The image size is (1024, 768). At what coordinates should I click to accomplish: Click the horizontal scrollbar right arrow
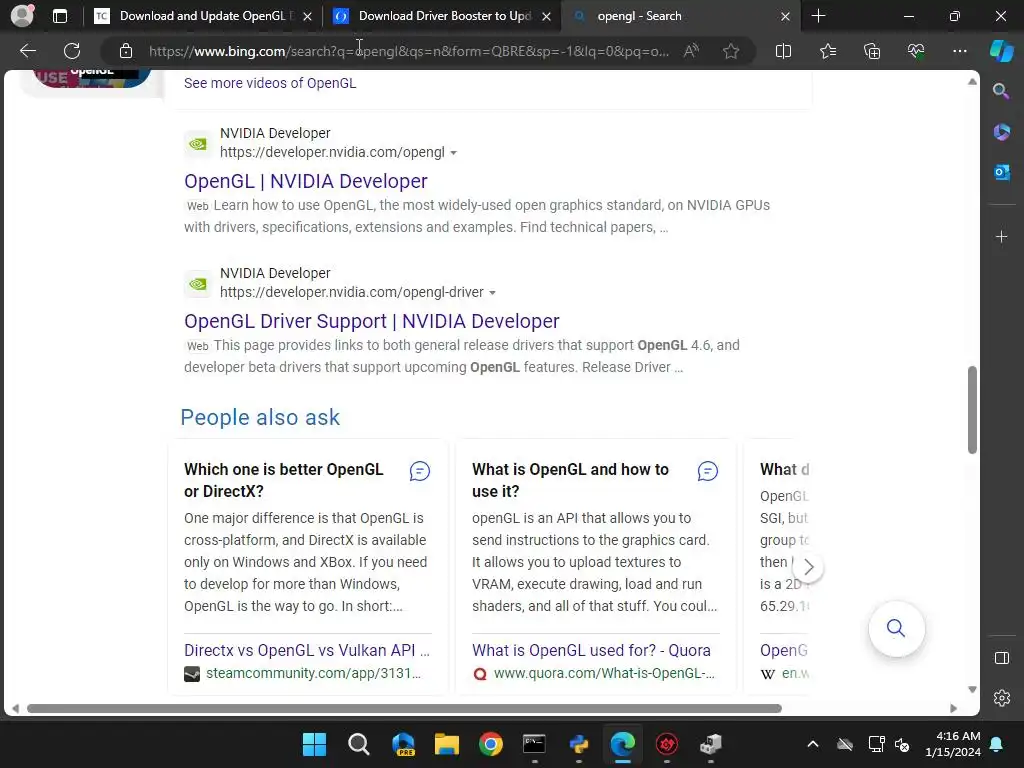[953, 709]
